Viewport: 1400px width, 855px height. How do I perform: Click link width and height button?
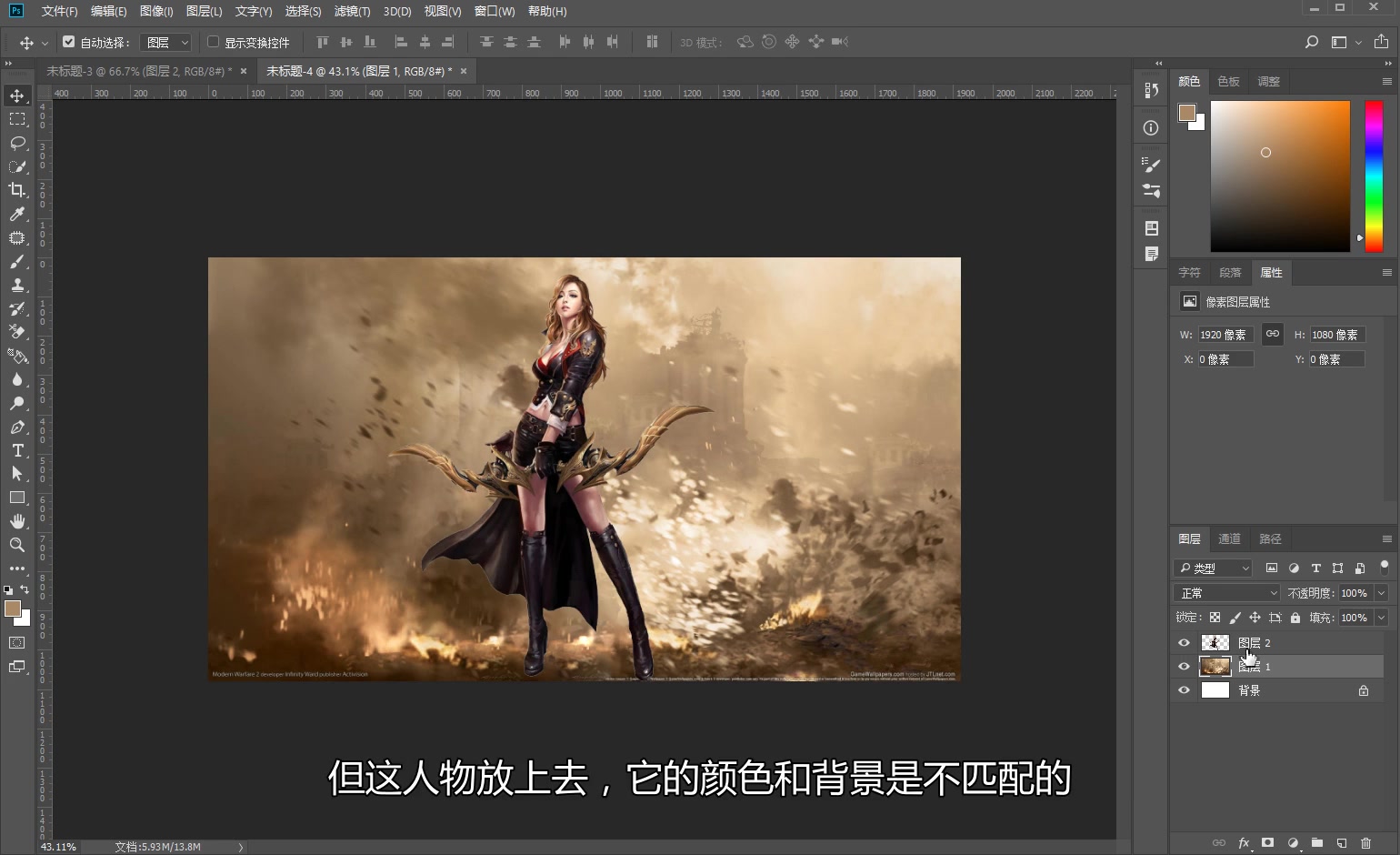1272,334
